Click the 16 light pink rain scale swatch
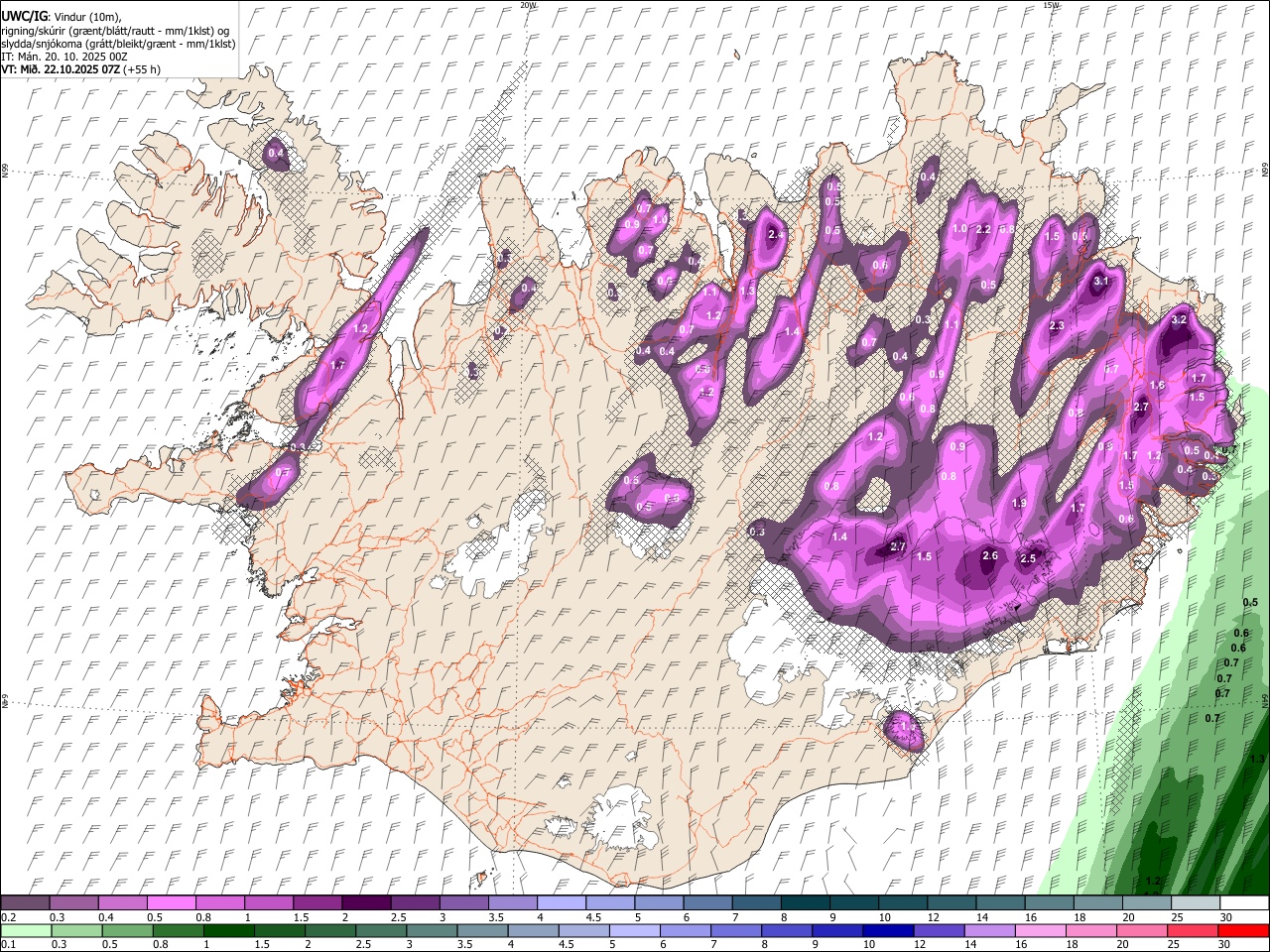 point(1041,930)
